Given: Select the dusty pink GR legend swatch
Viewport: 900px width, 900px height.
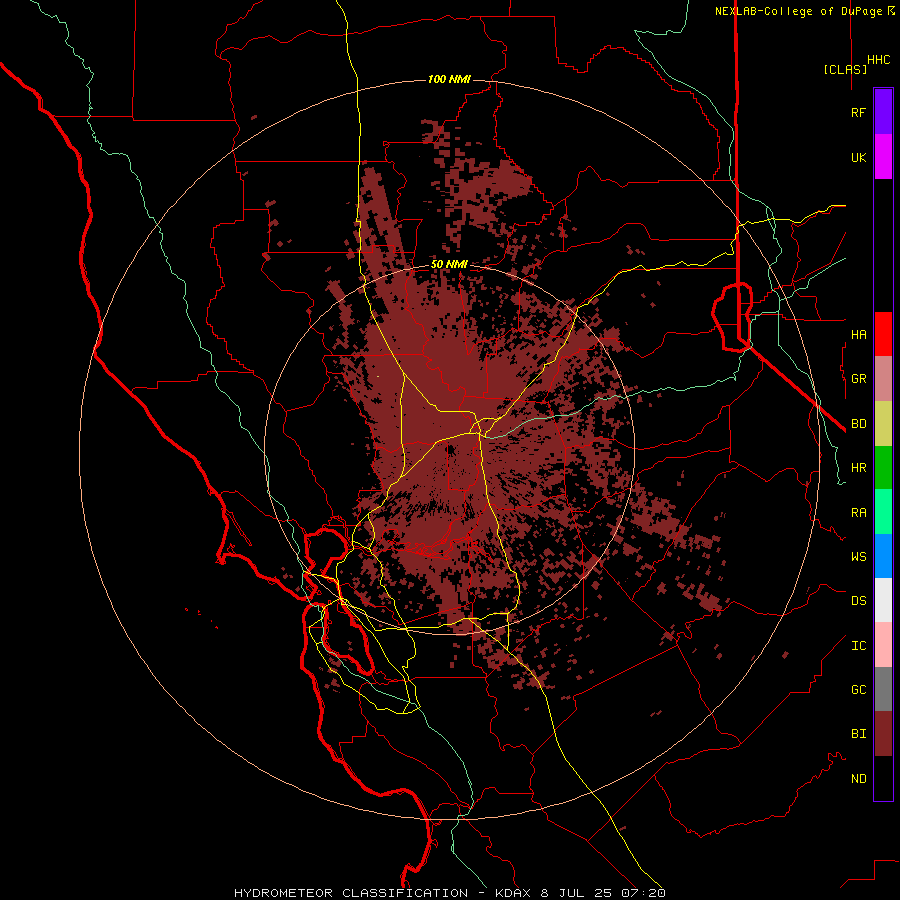Looking at the screenshot, I should click(883, 378).
